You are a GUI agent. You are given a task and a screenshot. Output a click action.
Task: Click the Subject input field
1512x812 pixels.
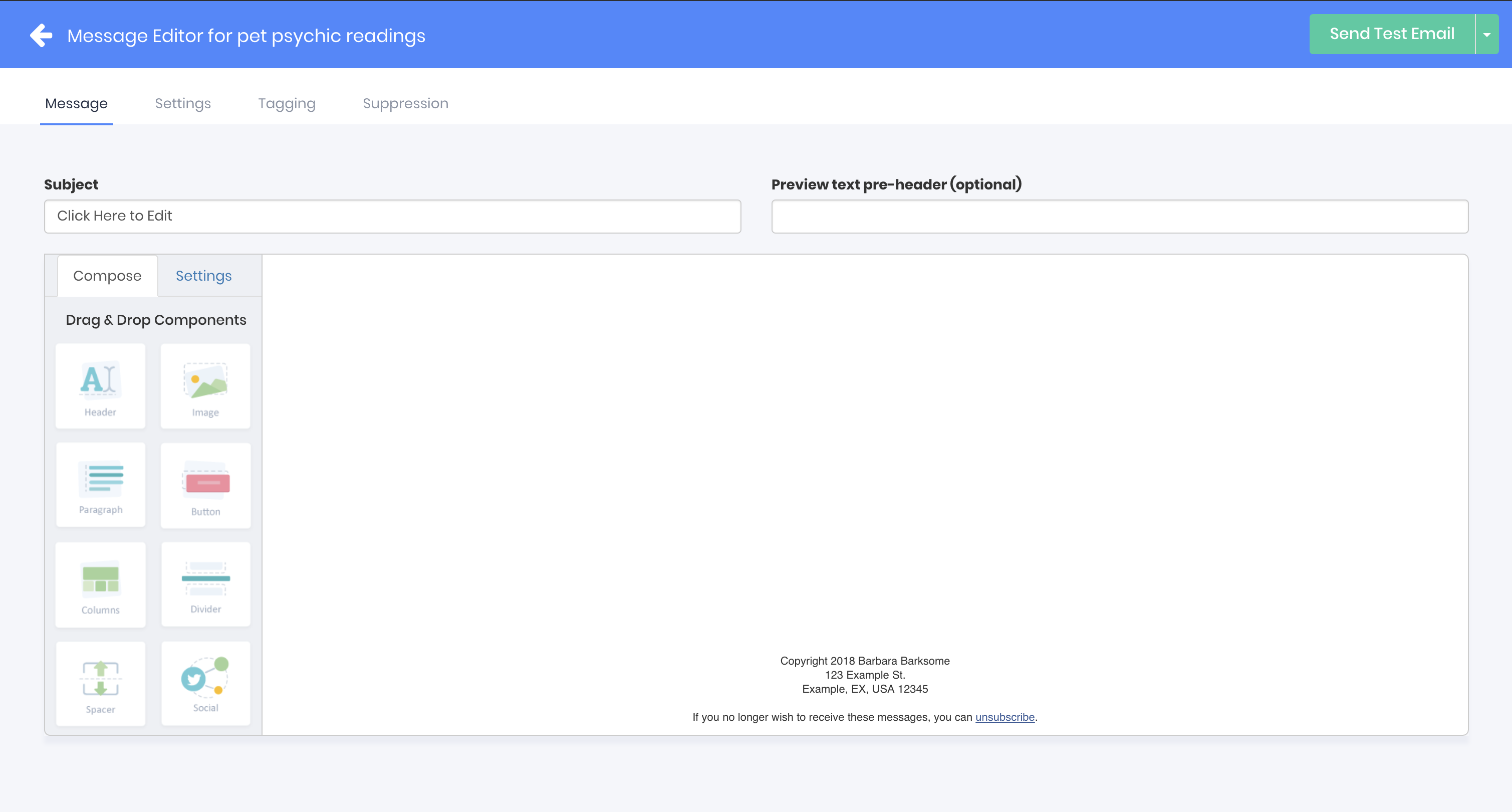pos(392,216)
